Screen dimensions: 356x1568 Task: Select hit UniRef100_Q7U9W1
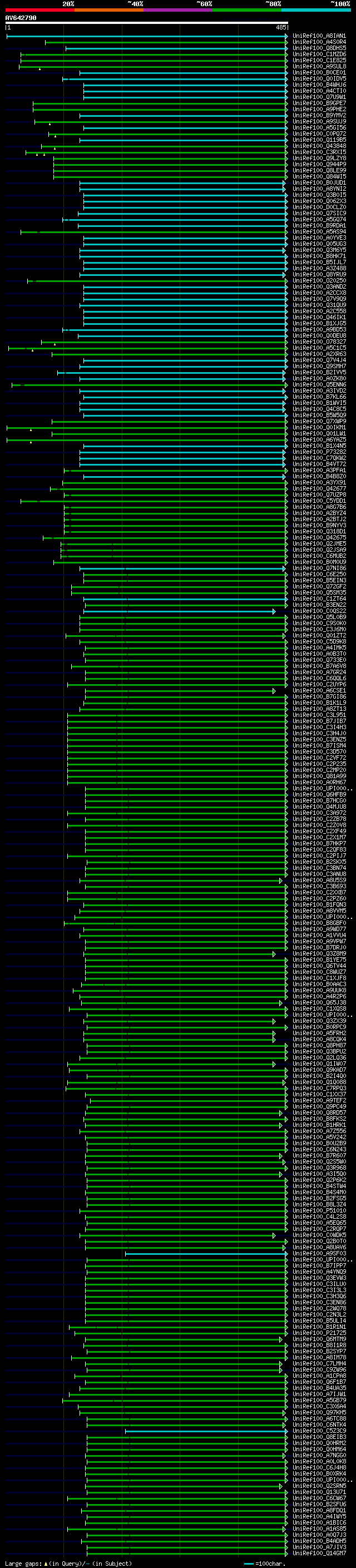coord(319,97)
